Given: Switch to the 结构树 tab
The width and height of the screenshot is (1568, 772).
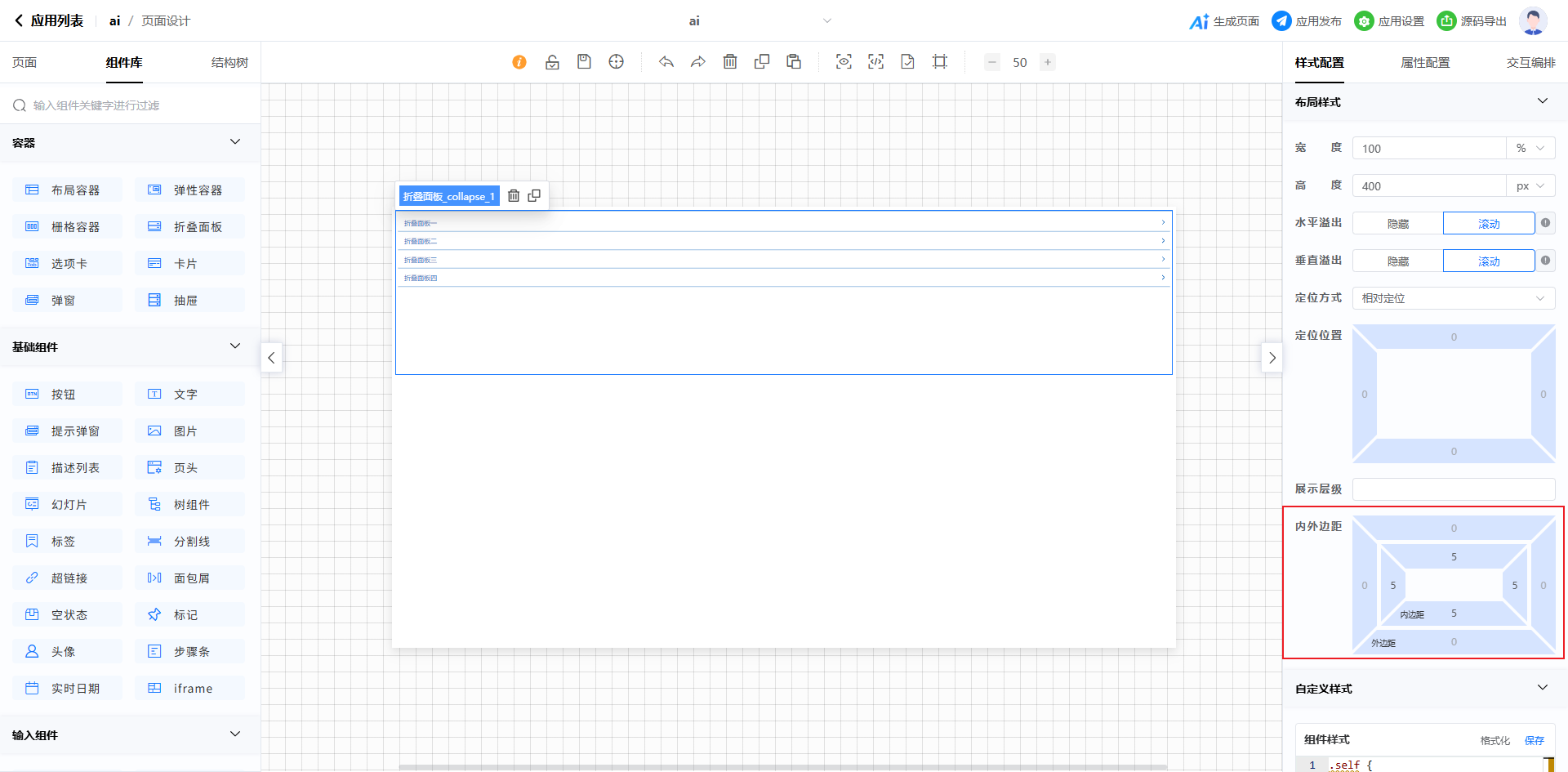Looking at the screenshot, I should point(229,63).
